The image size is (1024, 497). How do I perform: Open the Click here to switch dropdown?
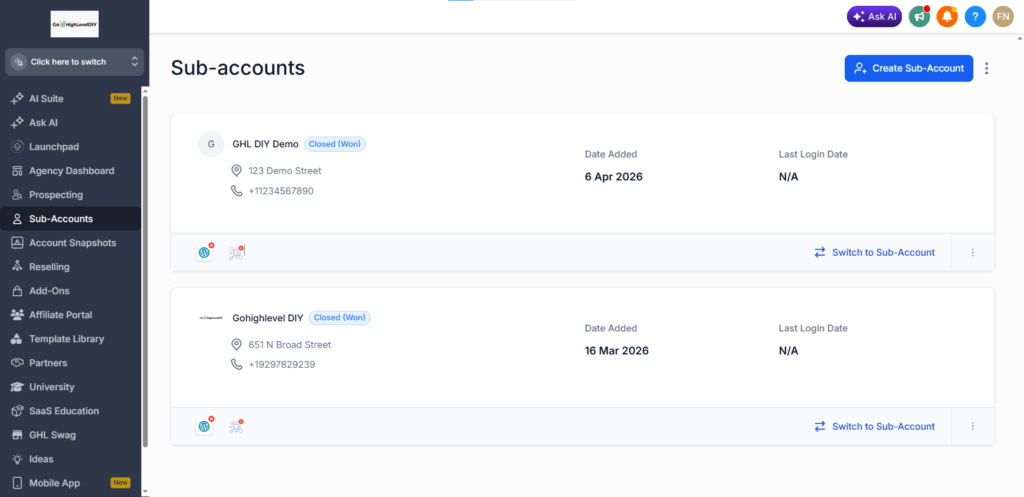coord(74,62)
